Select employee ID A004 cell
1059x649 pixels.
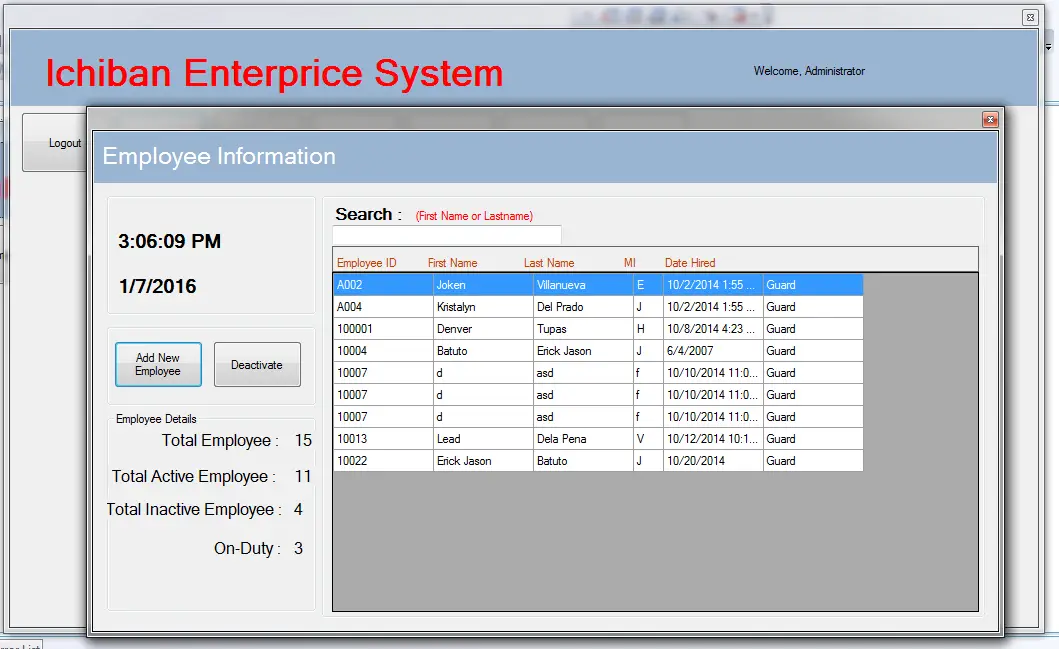tap(383, 307)
